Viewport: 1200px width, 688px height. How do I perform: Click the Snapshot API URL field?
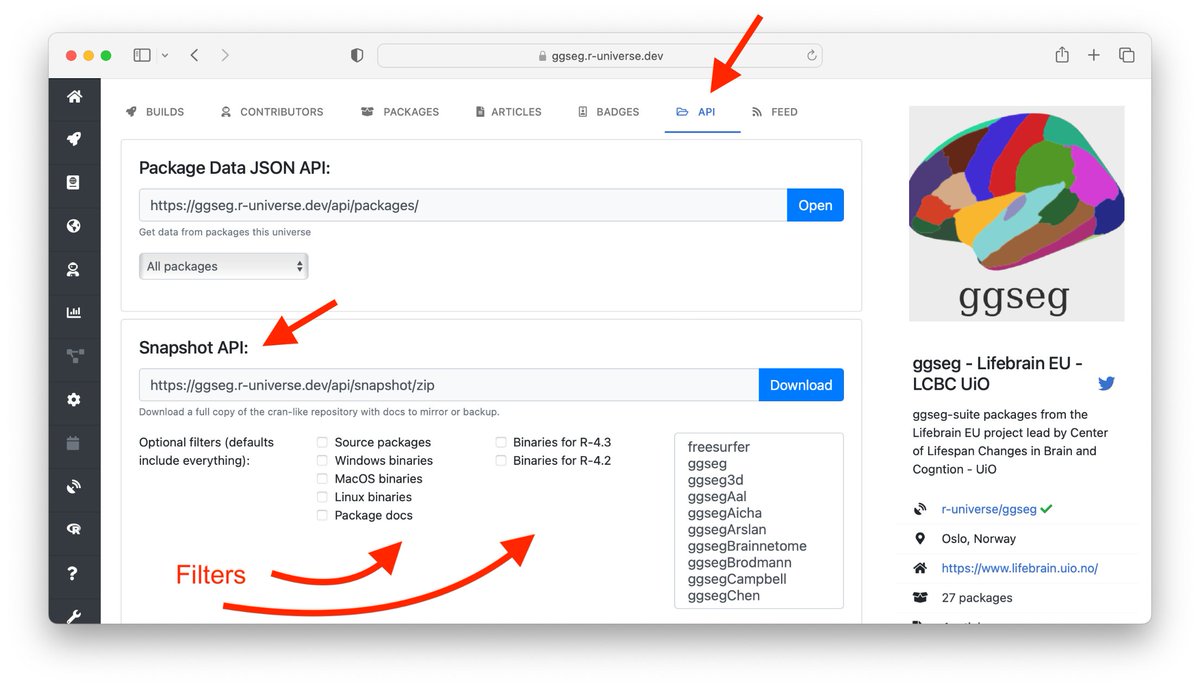click(449, 385)
